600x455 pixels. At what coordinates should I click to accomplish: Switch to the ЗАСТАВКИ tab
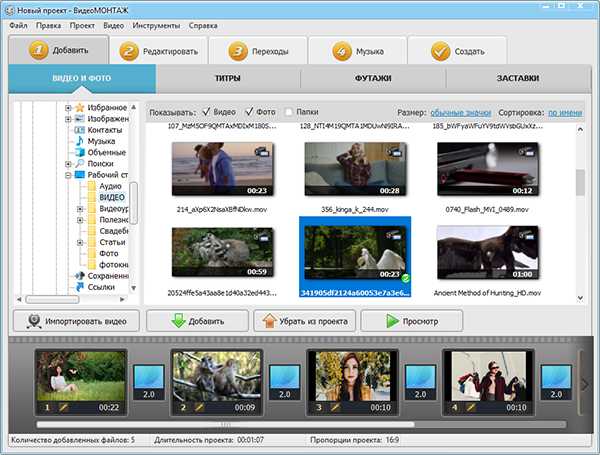point(518,78)
